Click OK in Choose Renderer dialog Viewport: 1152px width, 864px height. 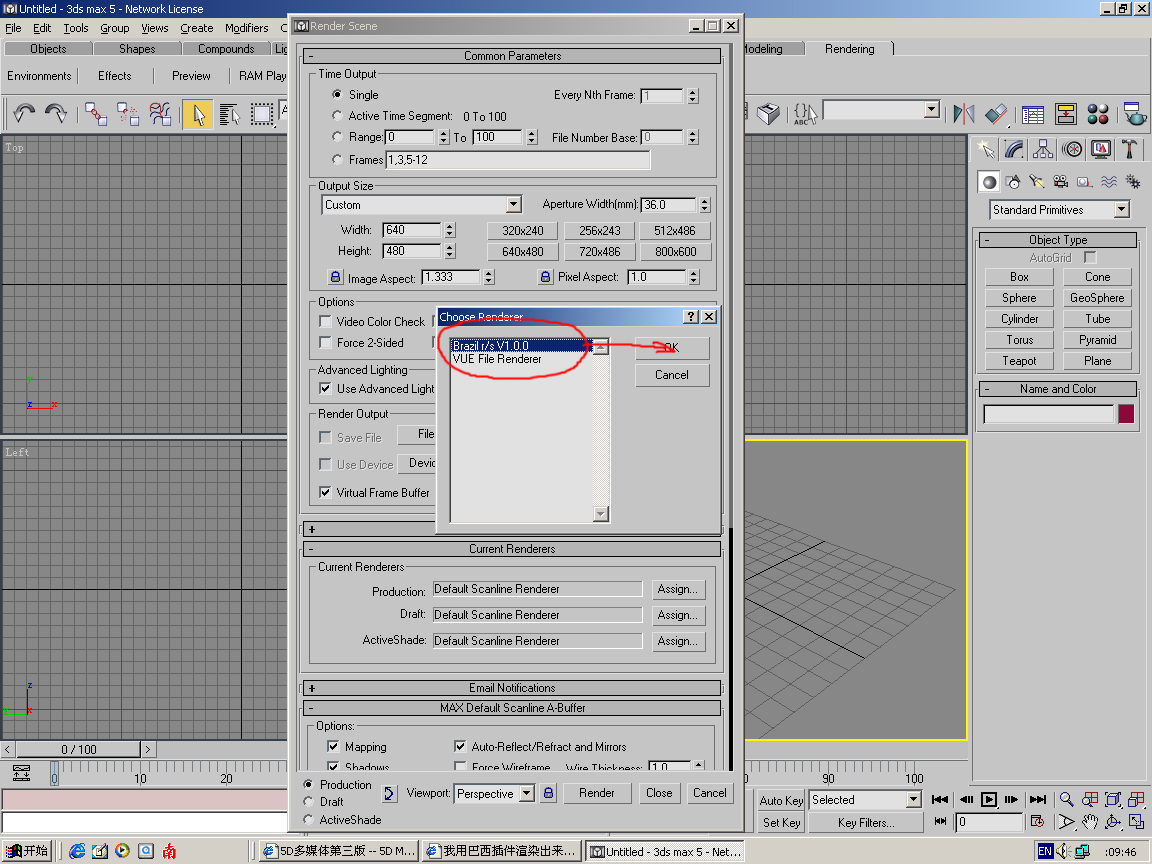point(672,348)
